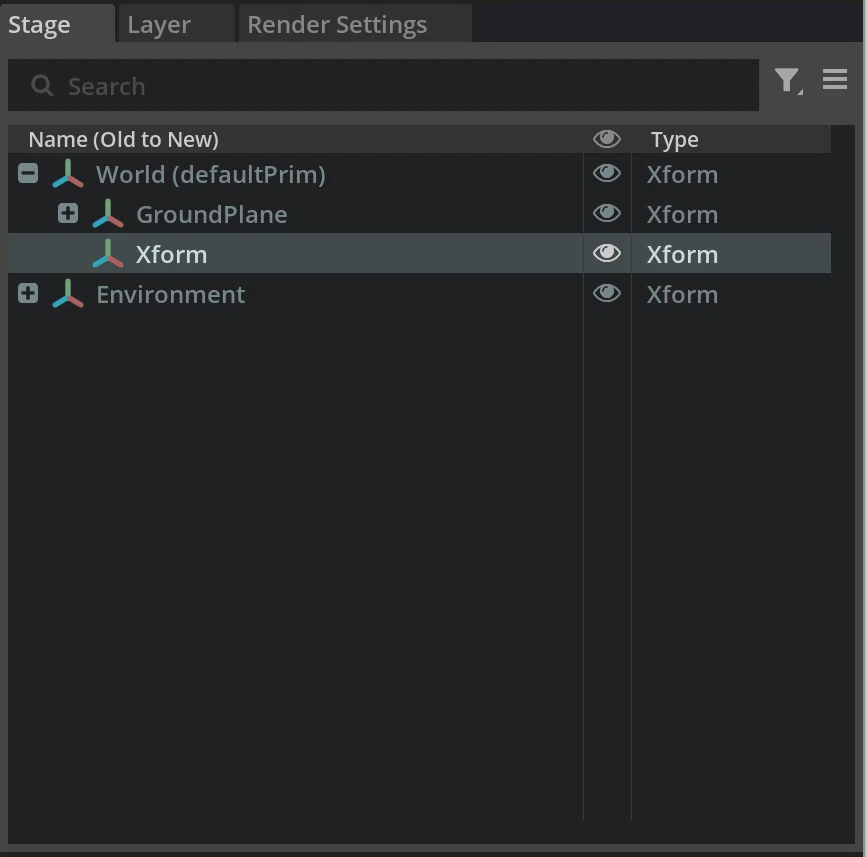Click the Type column header
867x857 pixels.
[675, 140]
